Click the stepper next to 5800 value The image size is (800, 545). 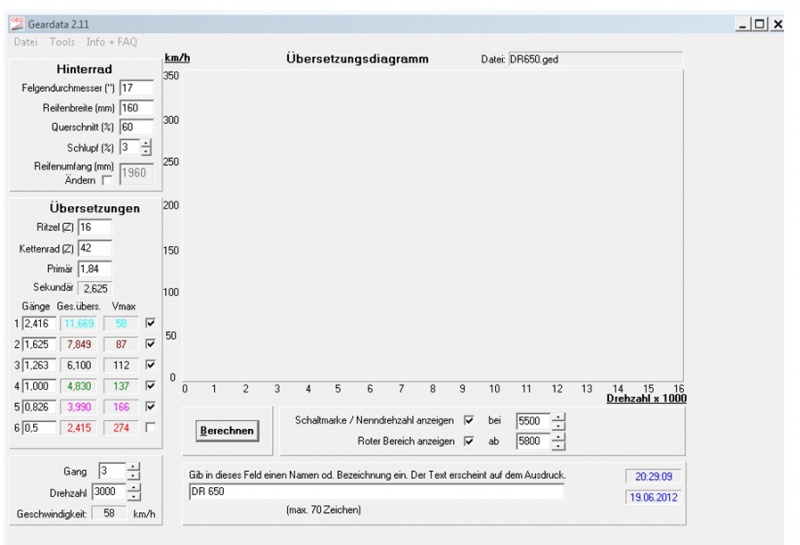pos(560,439)
